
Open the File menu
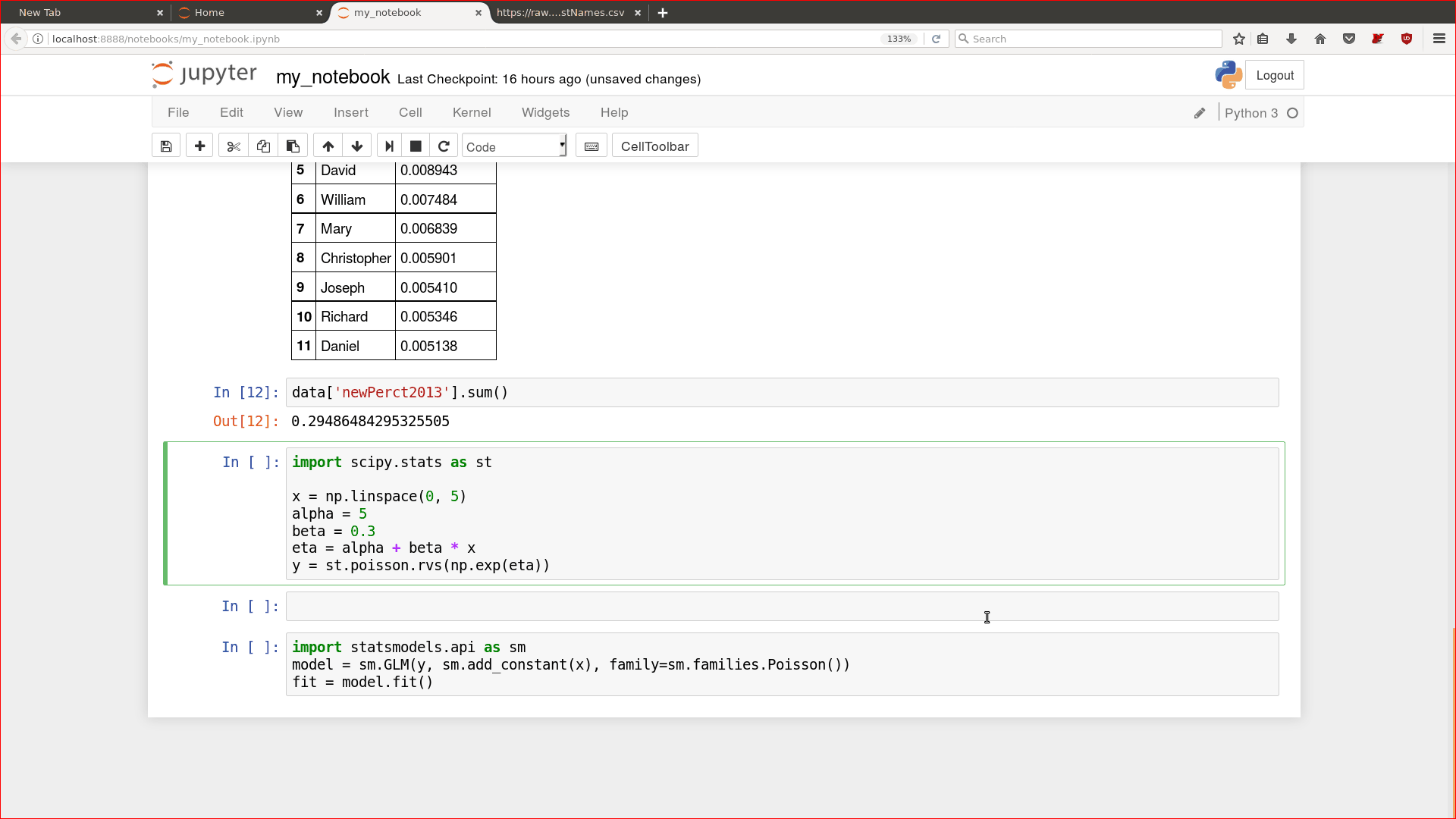click(x=178, y=112)
